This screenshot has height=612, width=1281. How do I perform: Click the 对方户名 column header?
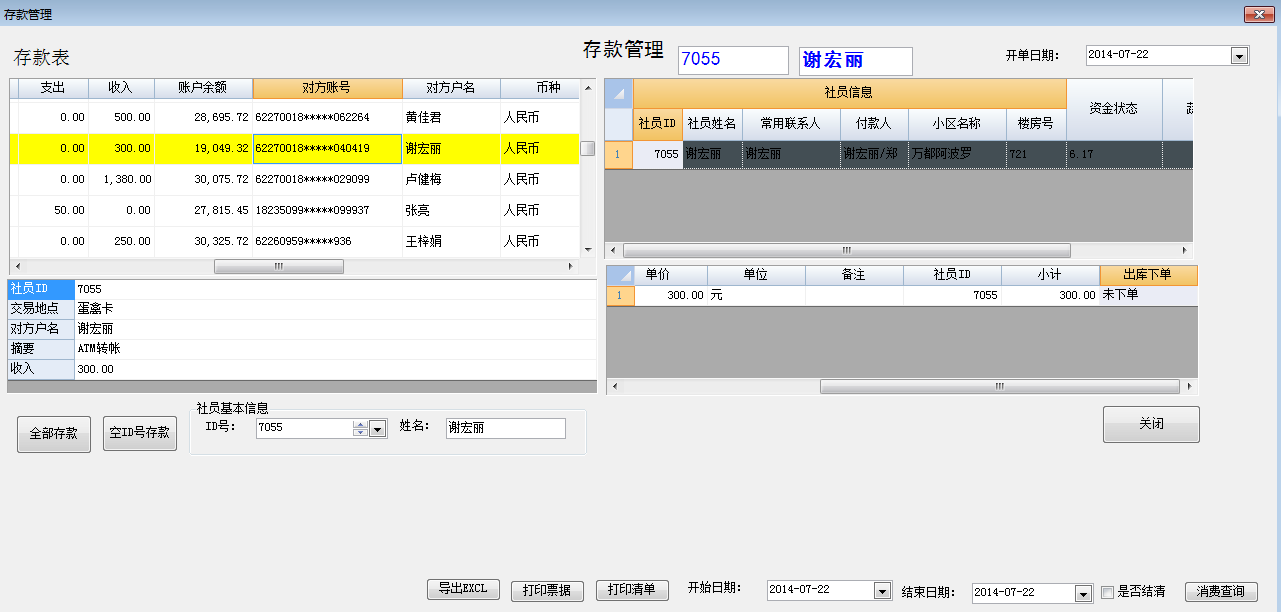coord(452,88)
